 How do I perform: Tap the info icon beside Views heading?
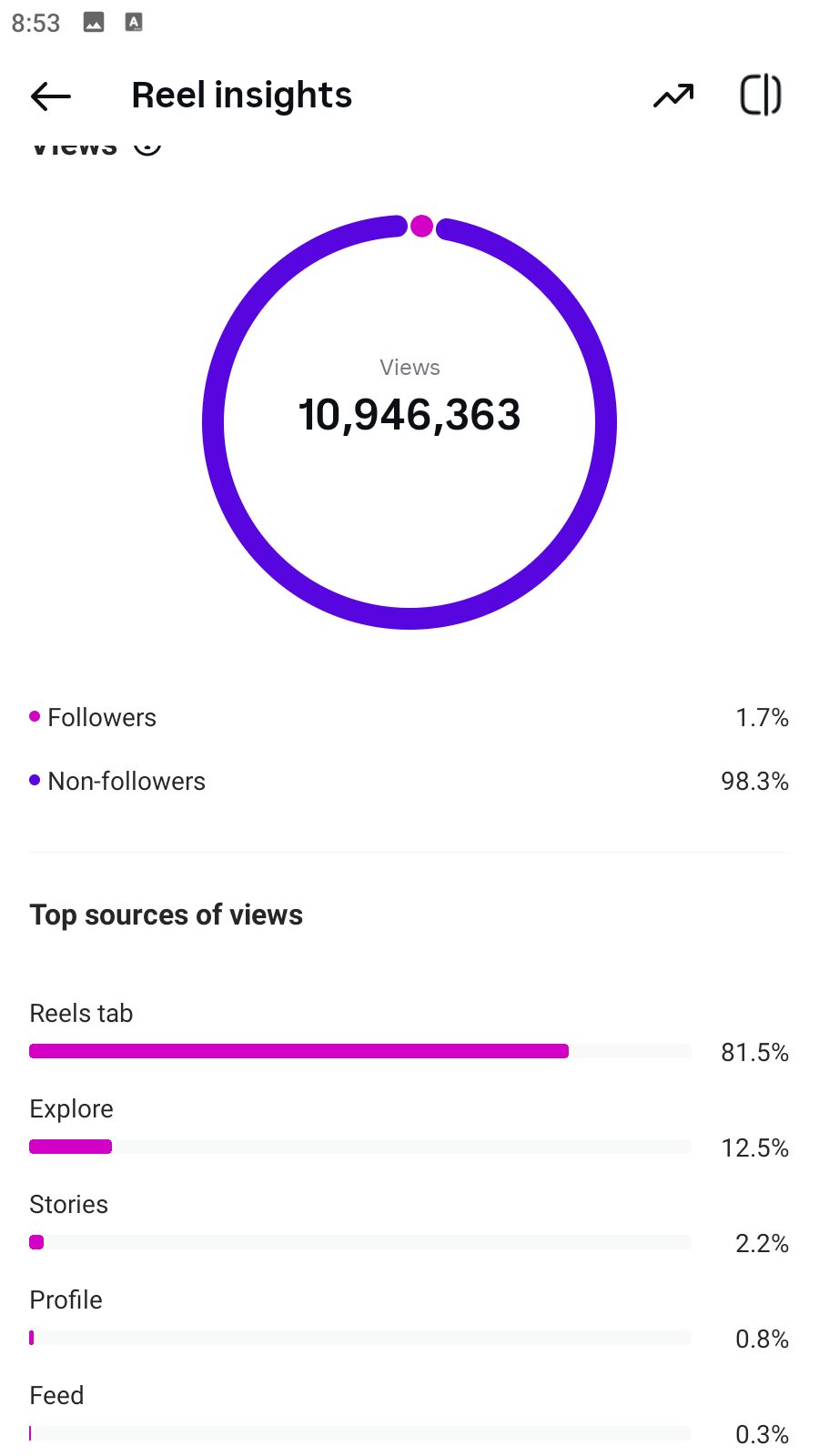tap(147, 146)
